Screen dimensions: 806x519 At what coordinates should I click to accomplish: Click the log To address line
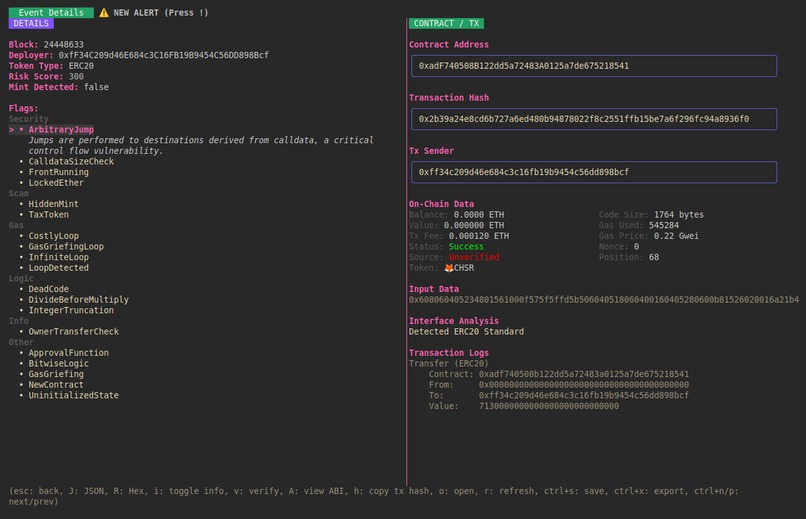click(x=559, y=395)
